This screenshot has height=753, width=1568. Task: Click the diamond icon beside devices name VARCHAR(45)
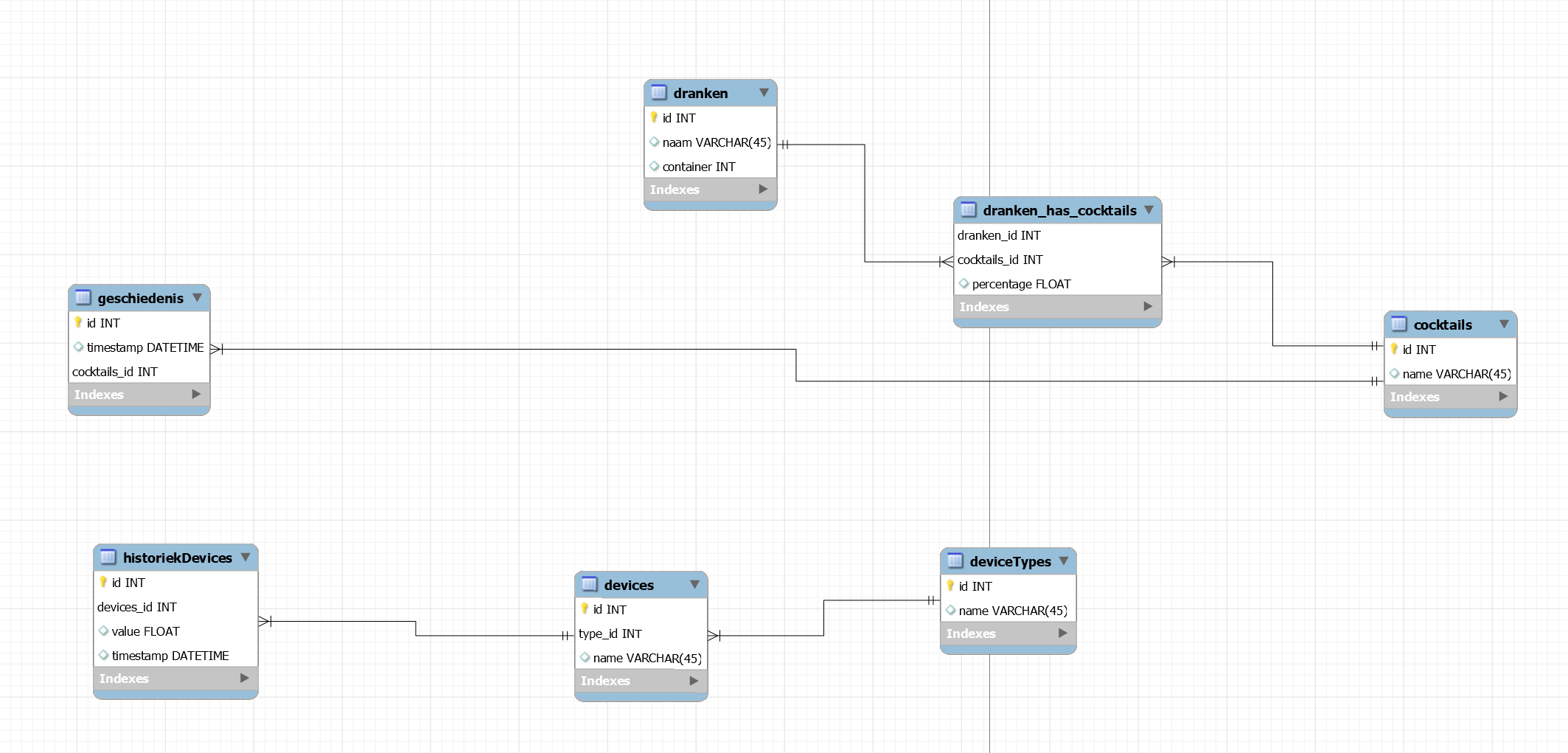click(x=585, y=657)
